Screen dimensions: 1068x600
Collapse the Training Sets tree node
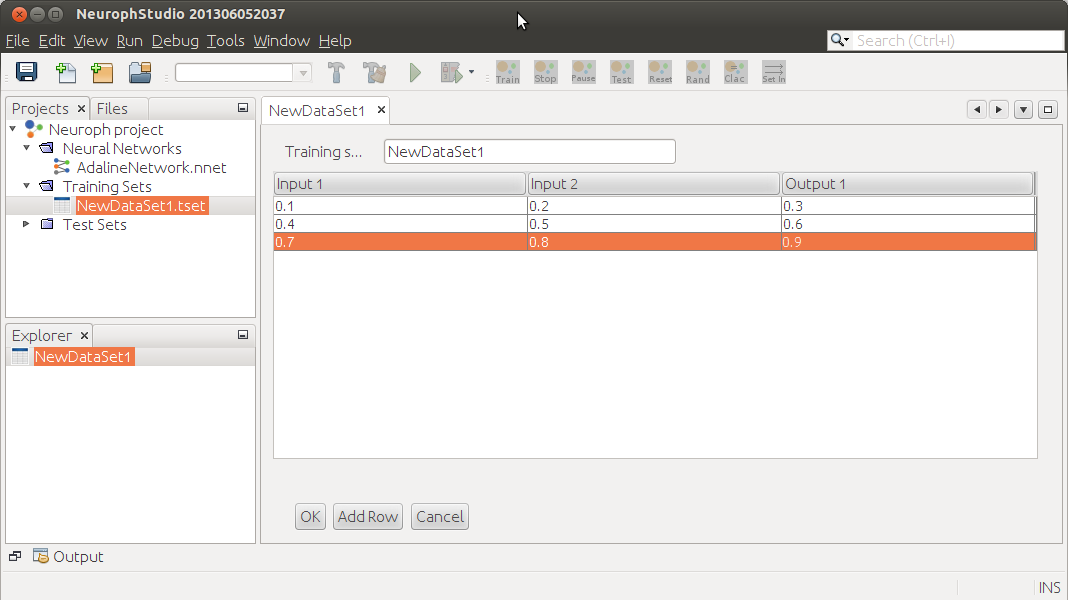click(x=27, y=186)
